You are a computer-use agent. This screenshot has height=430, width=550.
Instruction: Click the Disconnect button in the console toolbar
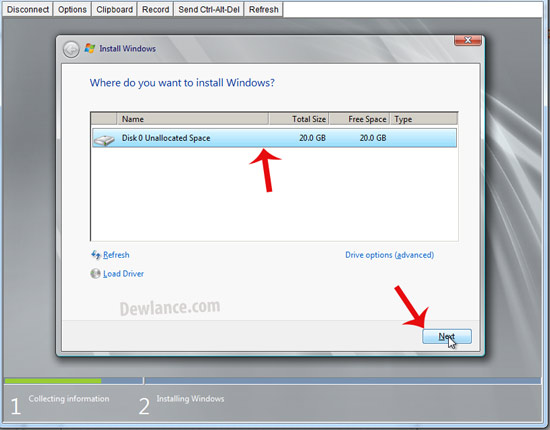pyautogui.click(x=28, y=9)
